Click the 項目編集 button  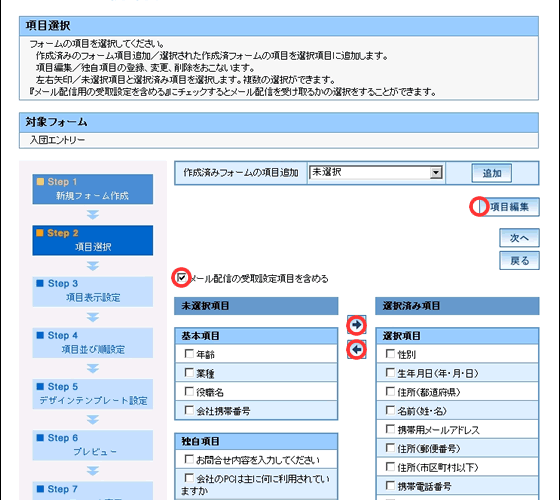(x=509, y=207)
